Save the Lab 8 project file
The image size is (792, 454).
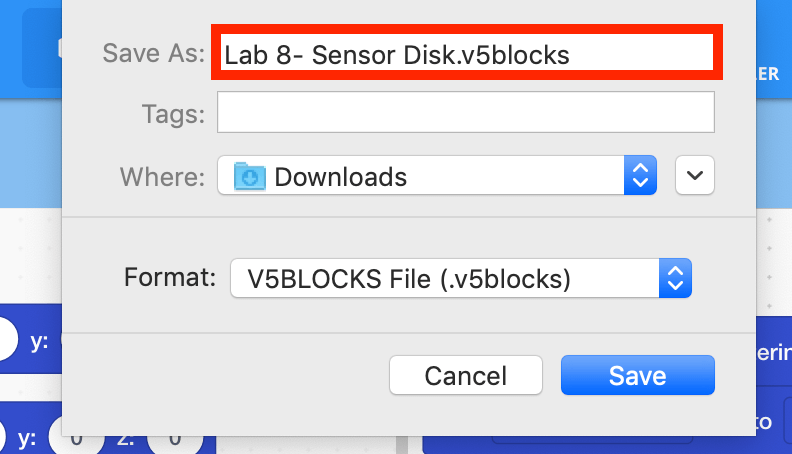637,375
